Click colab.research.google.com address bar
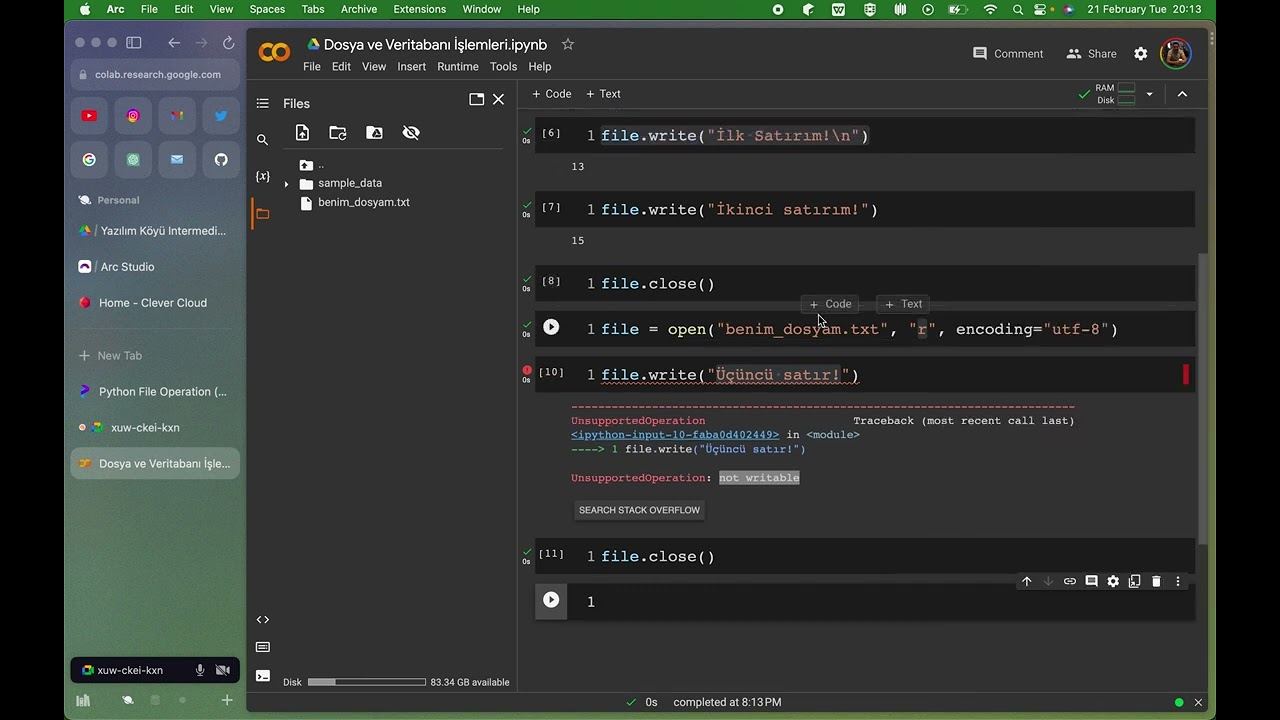1280x720 pixels. (156, 74)
